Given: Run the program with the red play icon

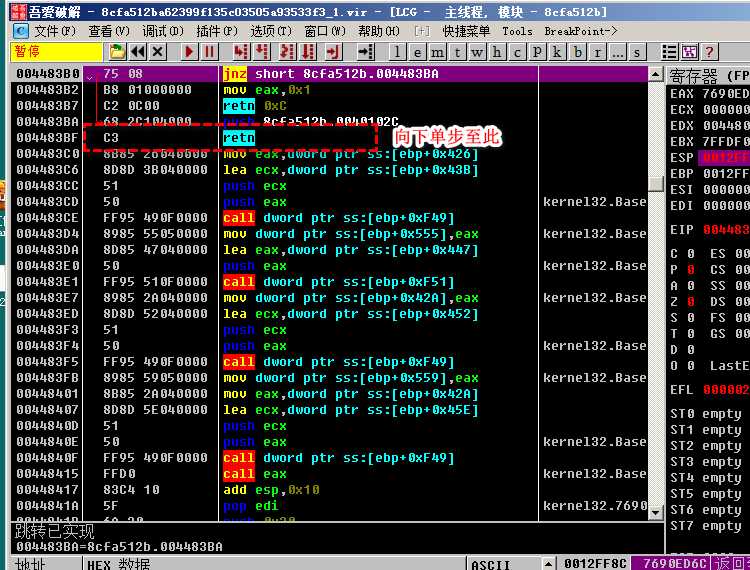Looking at the screenshot, I should [189, 52].
